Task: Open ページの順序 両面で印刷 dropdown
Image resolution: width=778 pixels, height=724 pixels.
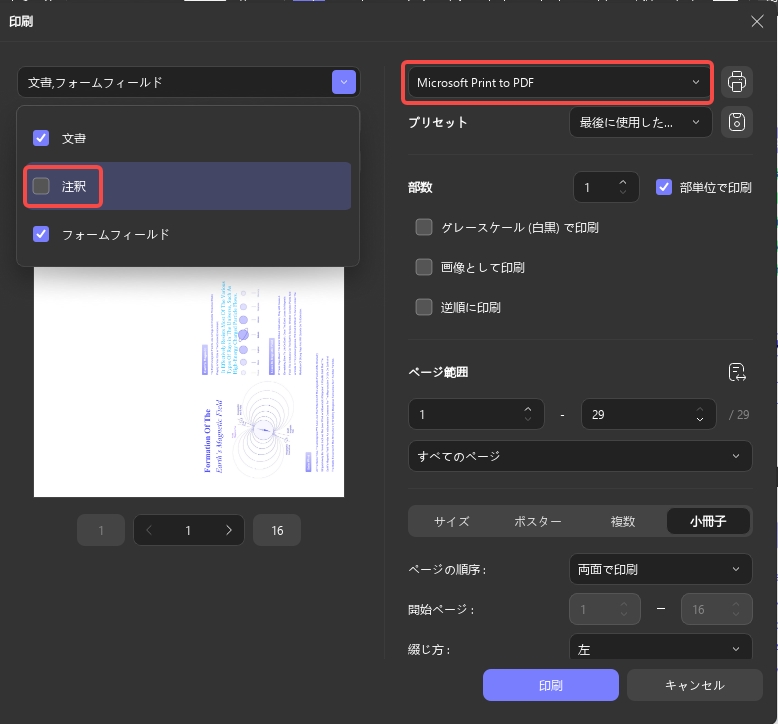Action: 660,569
